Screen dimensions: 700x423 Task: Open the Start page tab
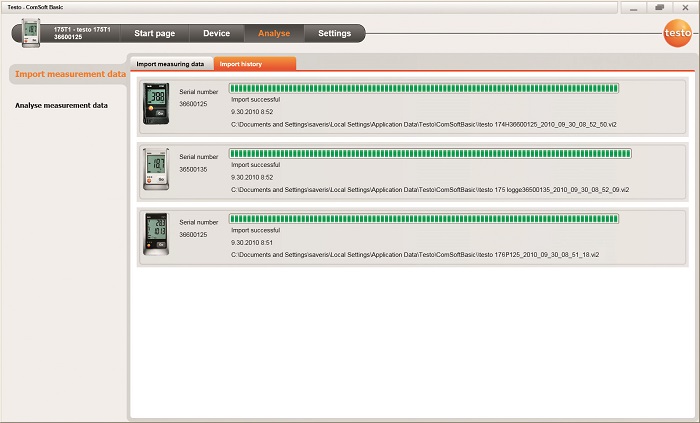click(x=154, y=33)
